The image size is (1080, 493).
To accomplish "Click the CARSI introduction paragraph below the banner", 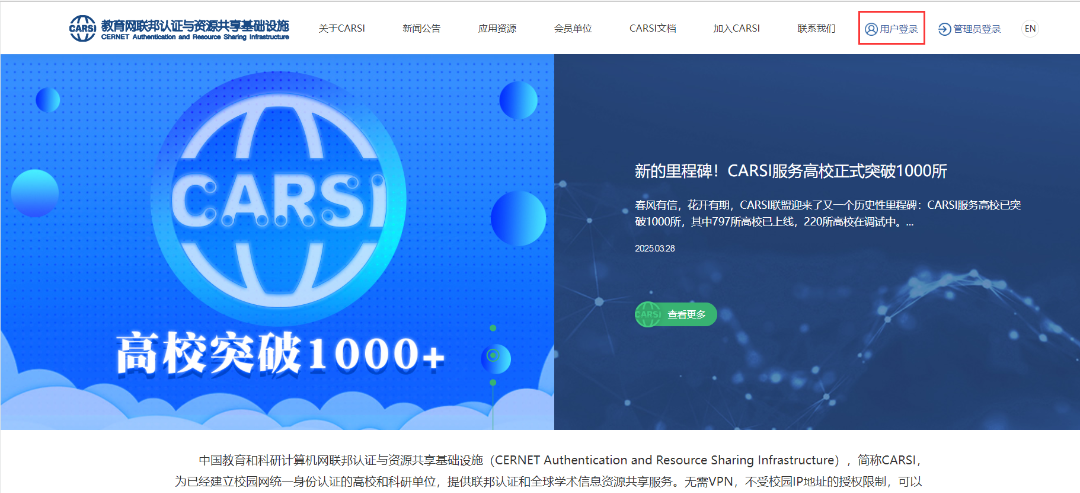I will (540, 471).
